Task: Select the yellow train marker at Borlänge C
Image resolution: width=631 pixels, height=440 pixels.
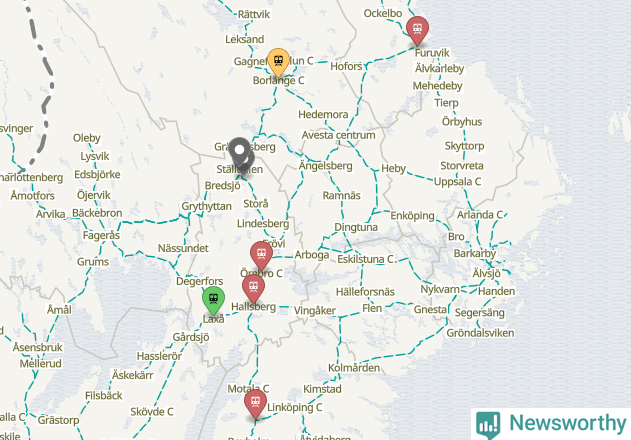Action: (278, 63)
